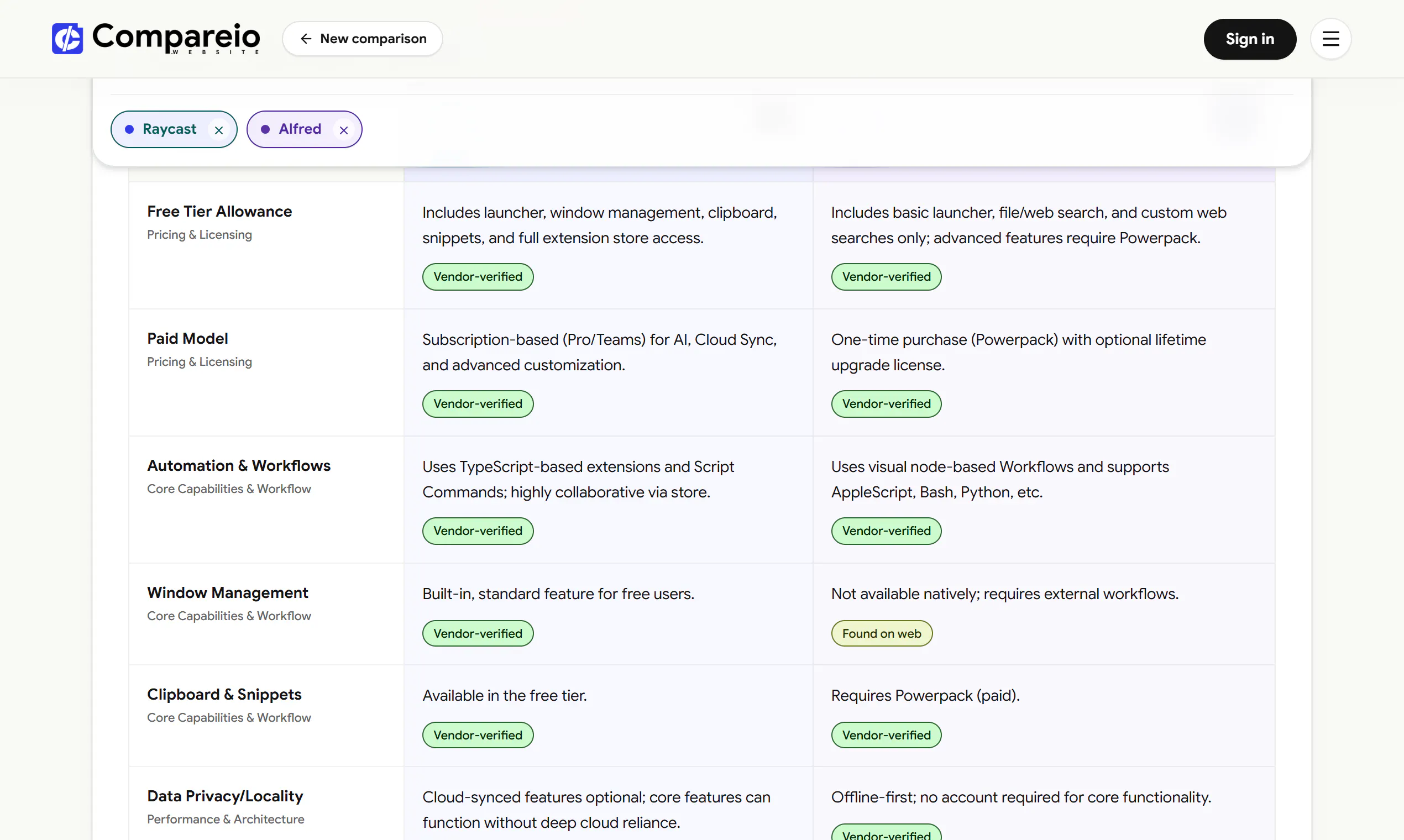Click the Free Tier Allowance row title

point(219,212)
